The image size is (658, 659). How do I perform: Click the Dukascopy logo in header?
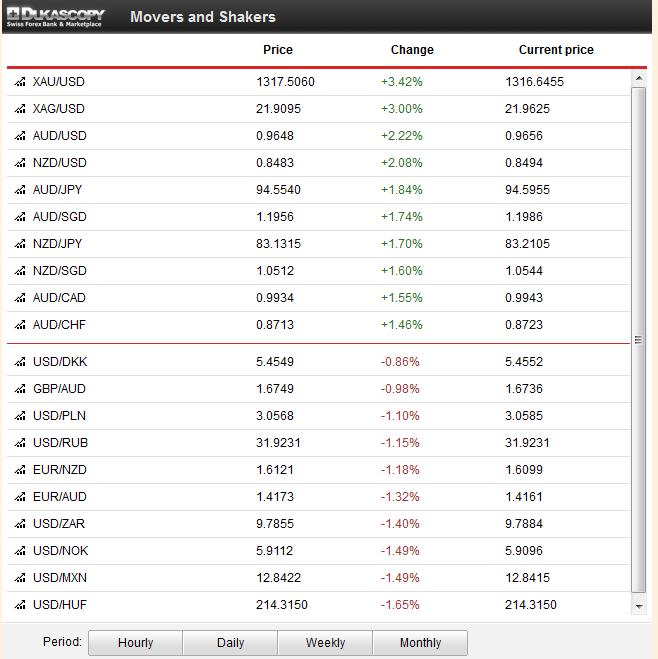(56, 17)
